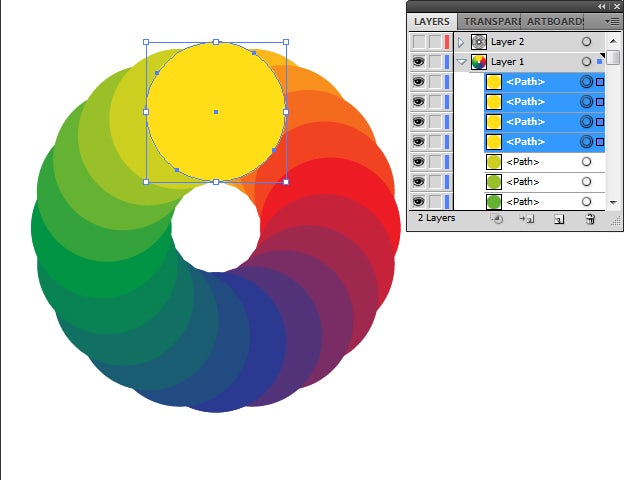This screenshot has height=480, width=624.
Task: Click the selected yellow circle on canvas
Action: point(216,112)
